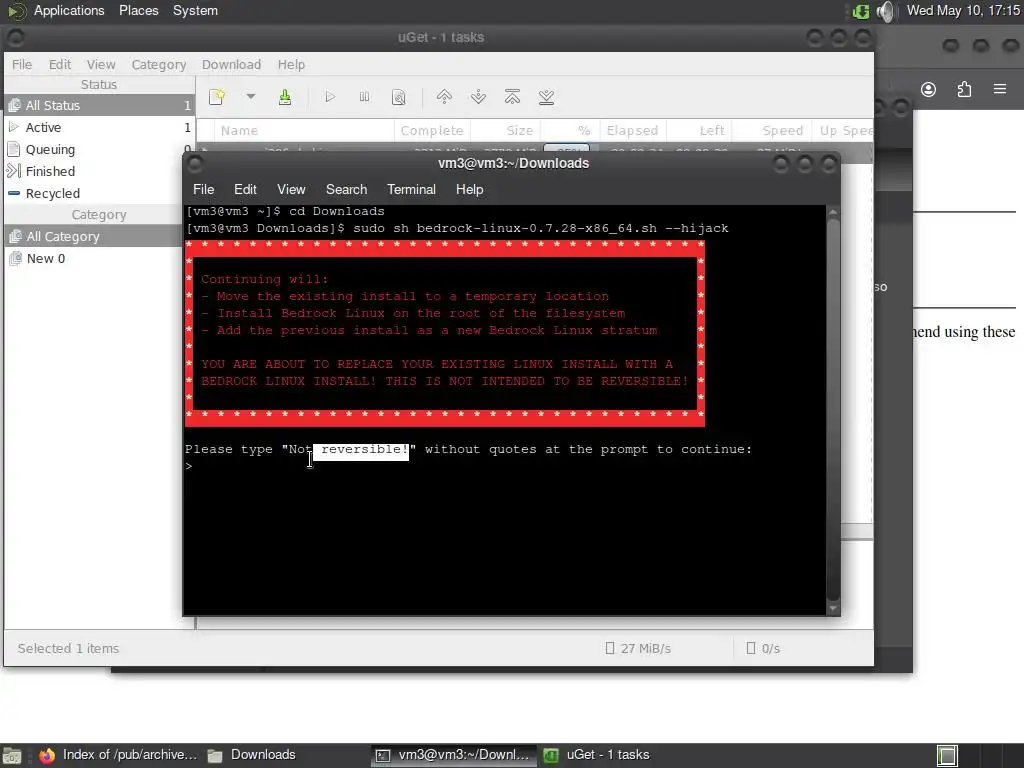Click the uGet window menu icon in titlebar

(15, 38)
